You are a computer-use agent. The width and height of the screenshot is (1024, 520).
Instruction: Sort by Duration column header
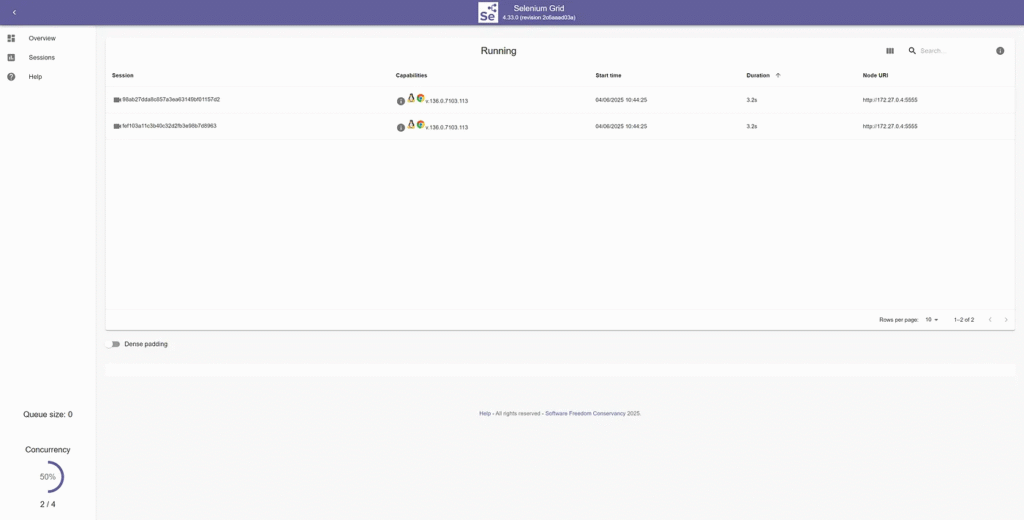tap(758, 75)
